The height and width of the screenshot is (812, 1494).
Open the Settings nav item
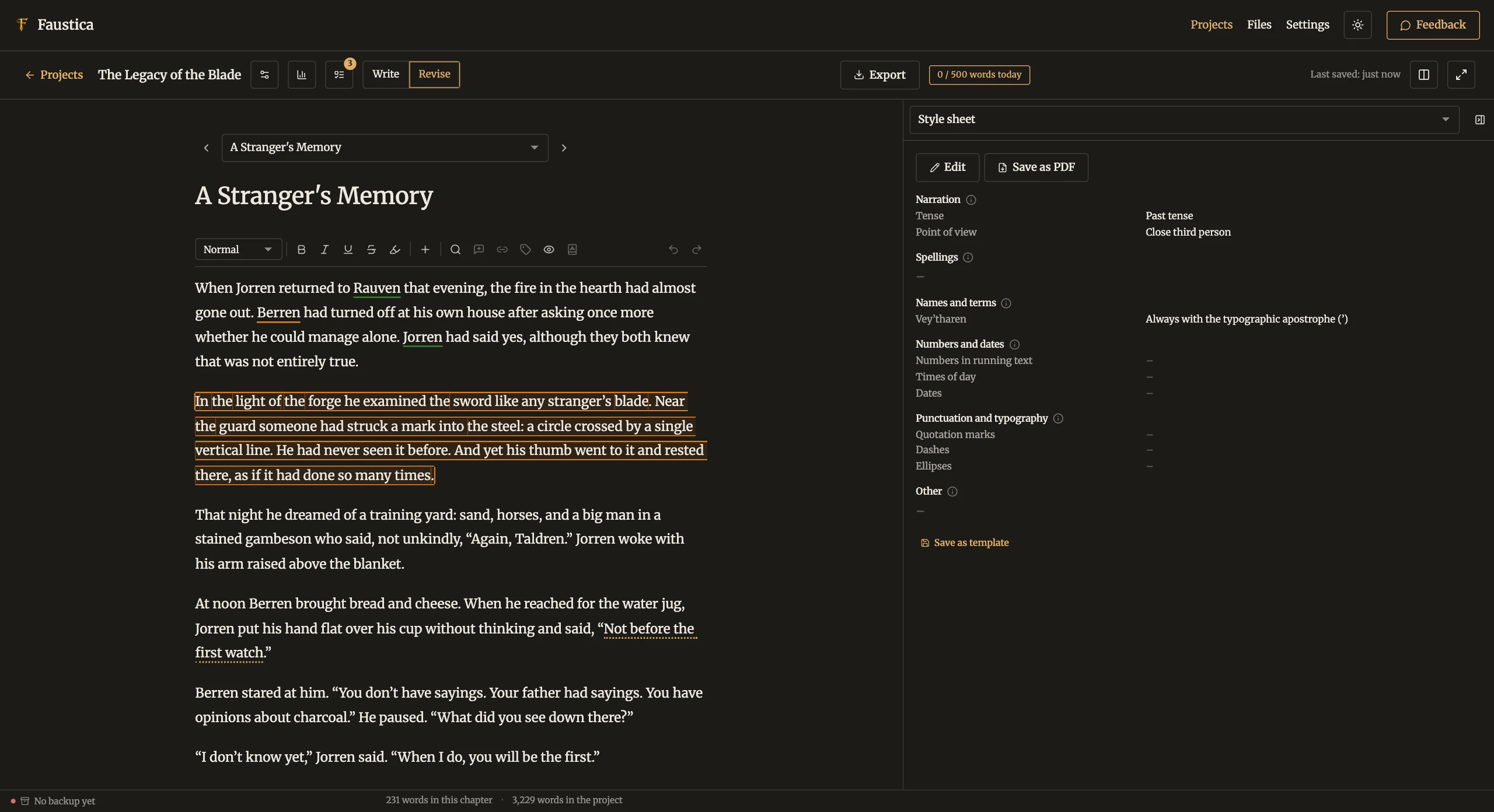(x=1307, y=25)
